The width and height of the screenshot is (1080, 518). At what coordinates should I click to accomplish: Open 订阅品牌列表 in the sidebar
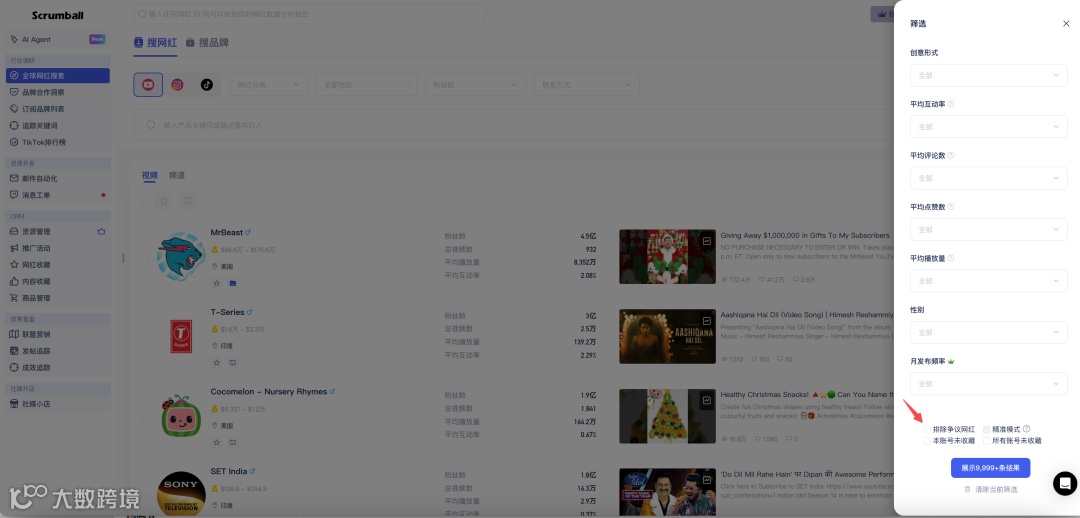tap(58, 109)
